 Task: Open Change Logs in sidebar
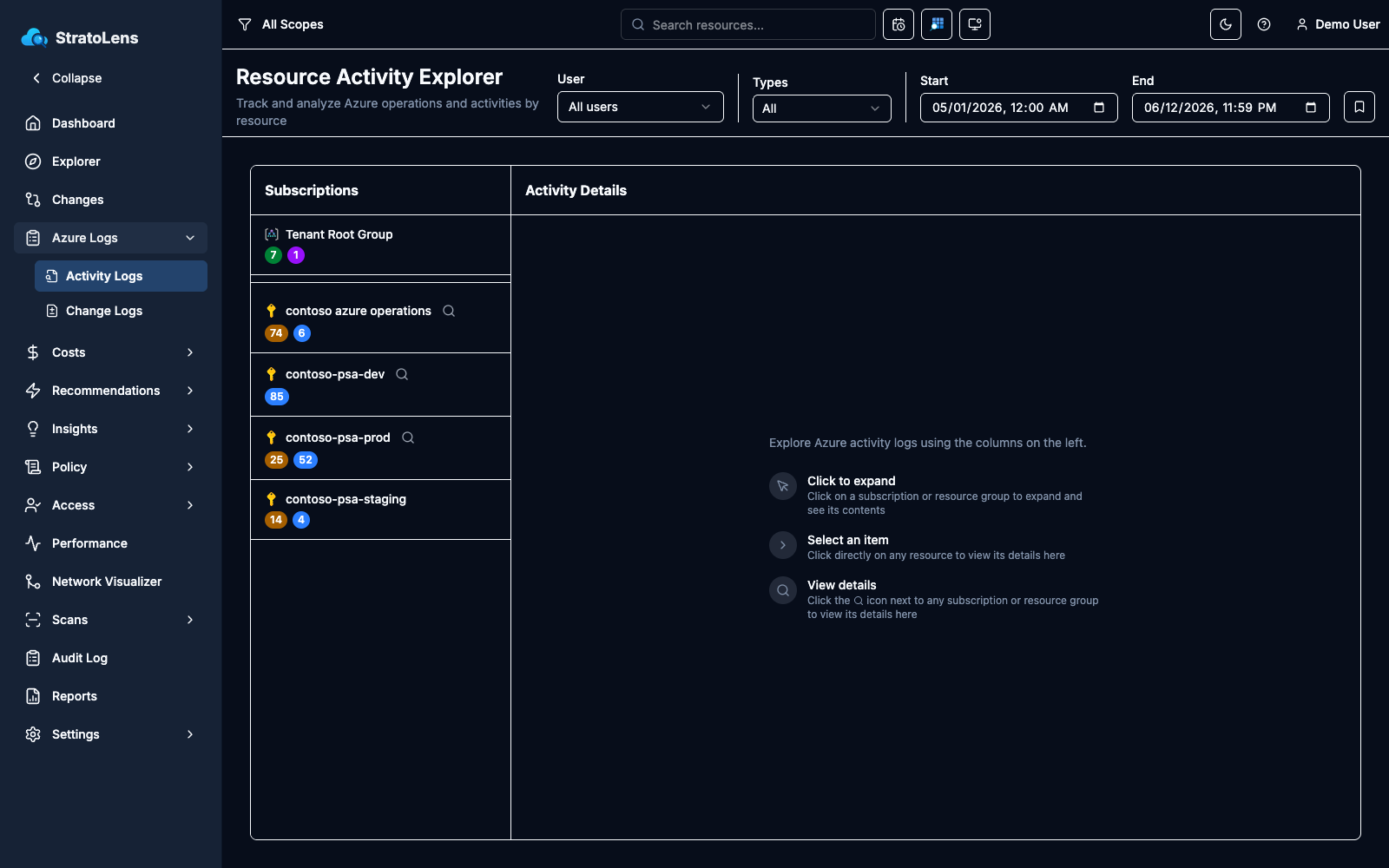121,311
